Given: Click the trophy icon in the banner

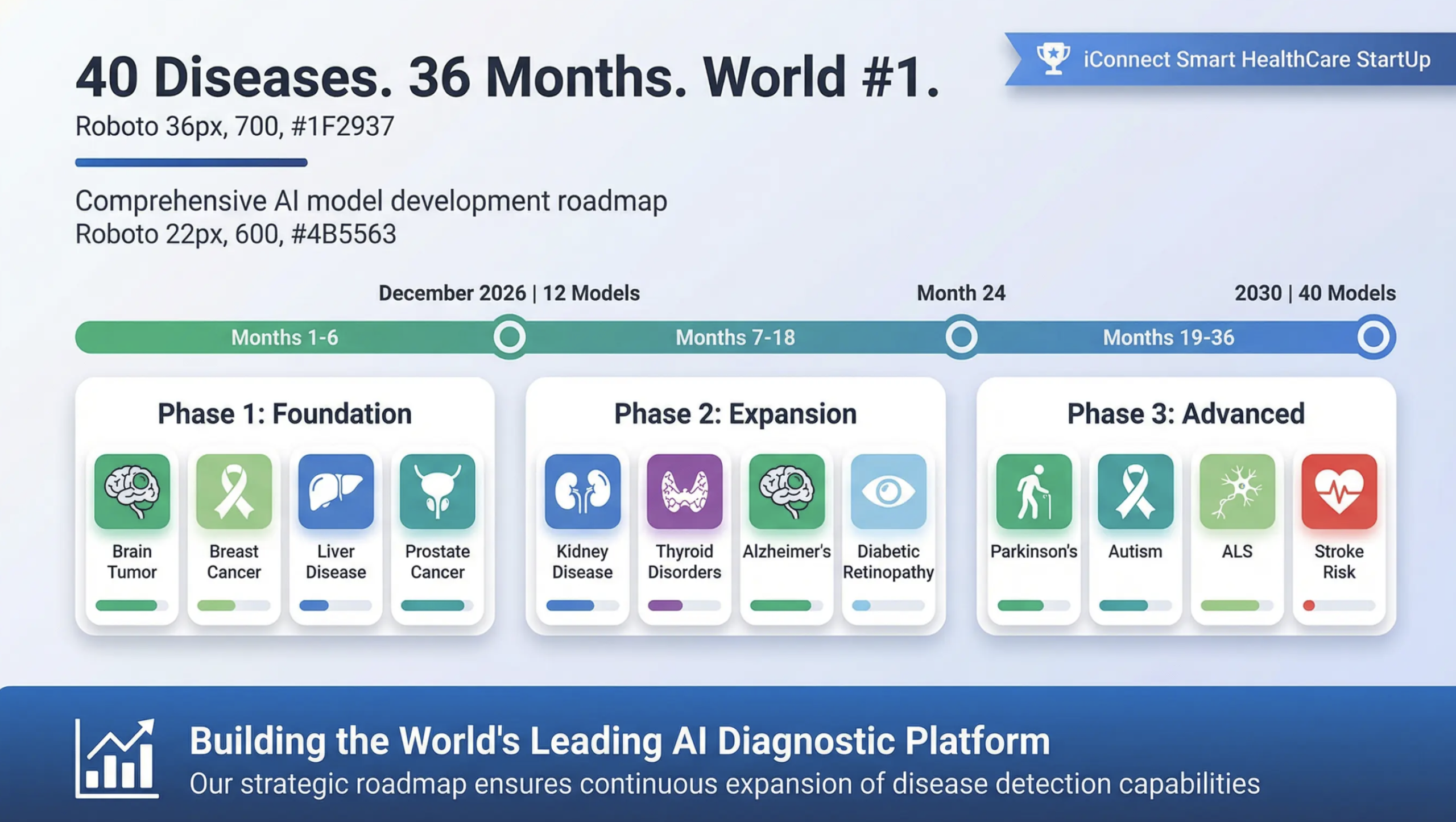Looking at the screenshot, I should 1053,59.
